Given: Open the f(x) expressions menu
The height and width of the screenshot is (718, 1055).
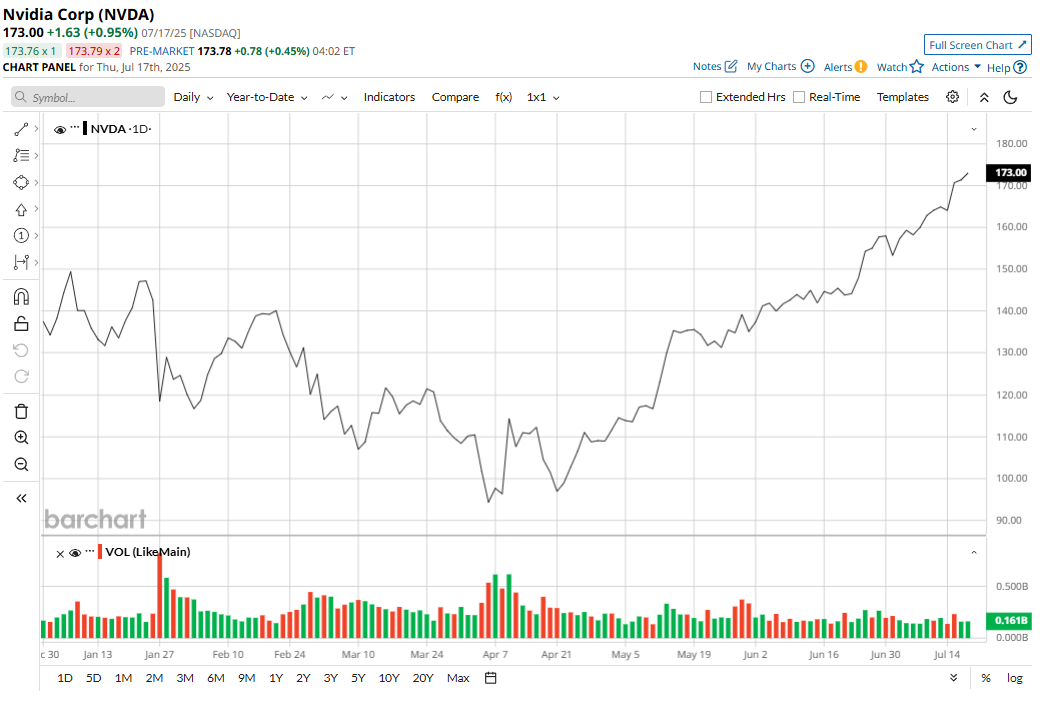Looking at the screenshot, I should (x=503, y=97).
